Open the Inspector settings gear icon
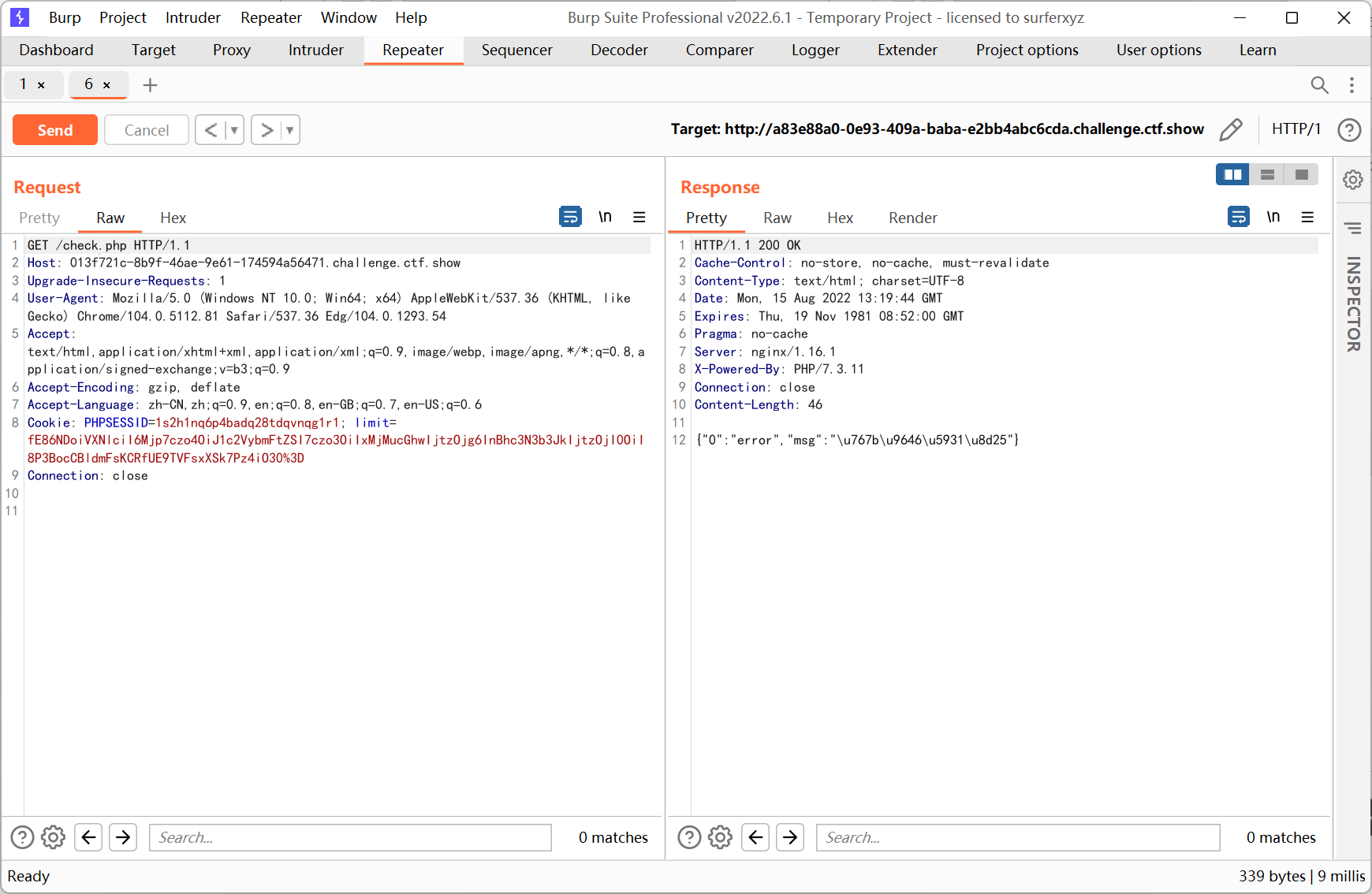 pos(1353,180)
